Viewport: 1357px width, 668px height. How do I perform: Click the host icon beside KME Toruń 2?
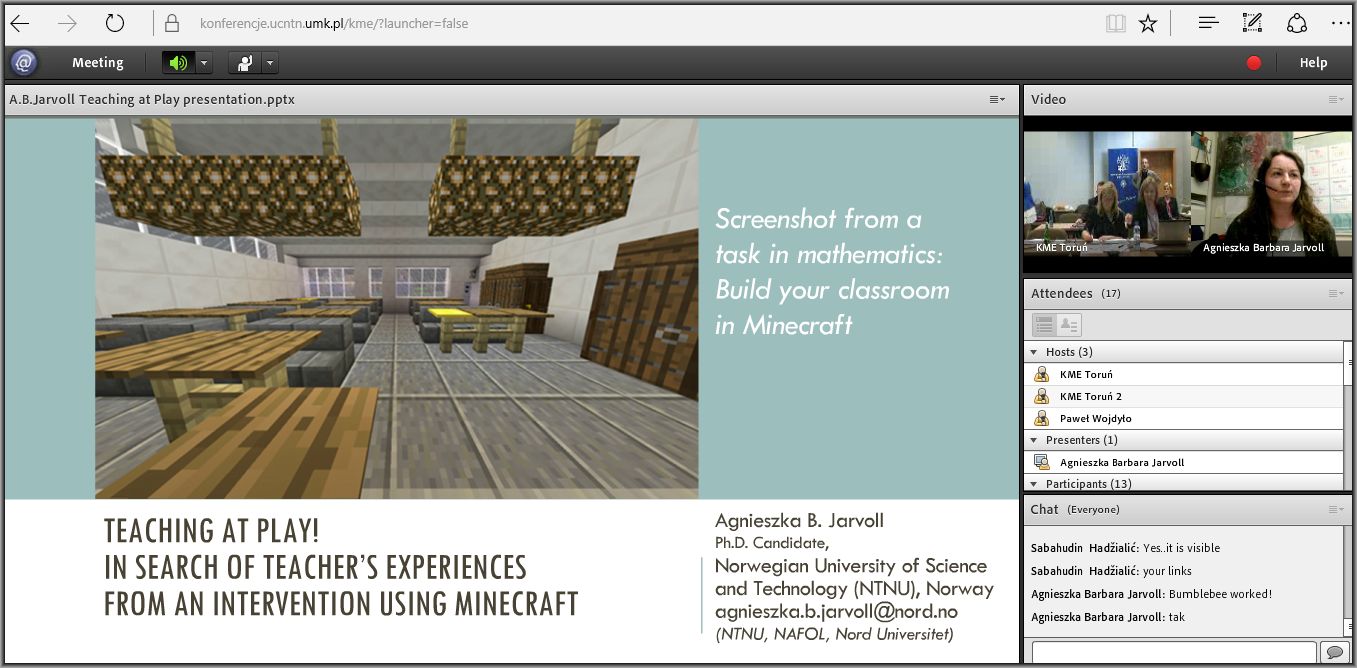coord(1041,396)
